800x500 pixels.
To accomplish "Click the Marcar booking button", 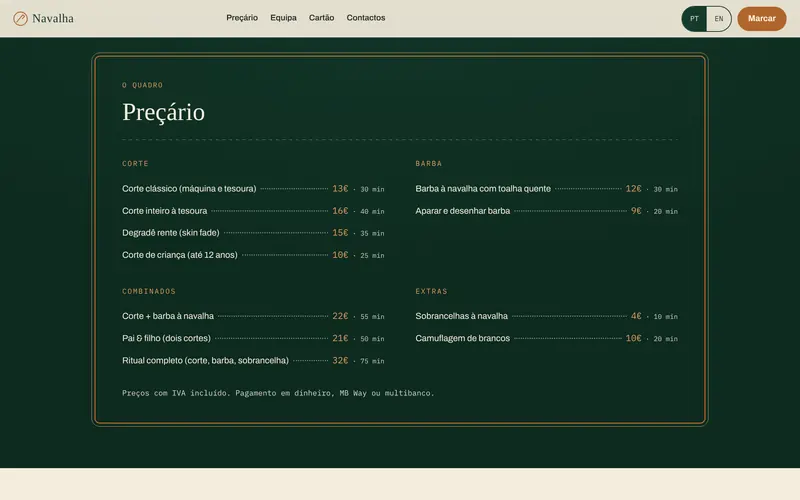I will (762, 18).
